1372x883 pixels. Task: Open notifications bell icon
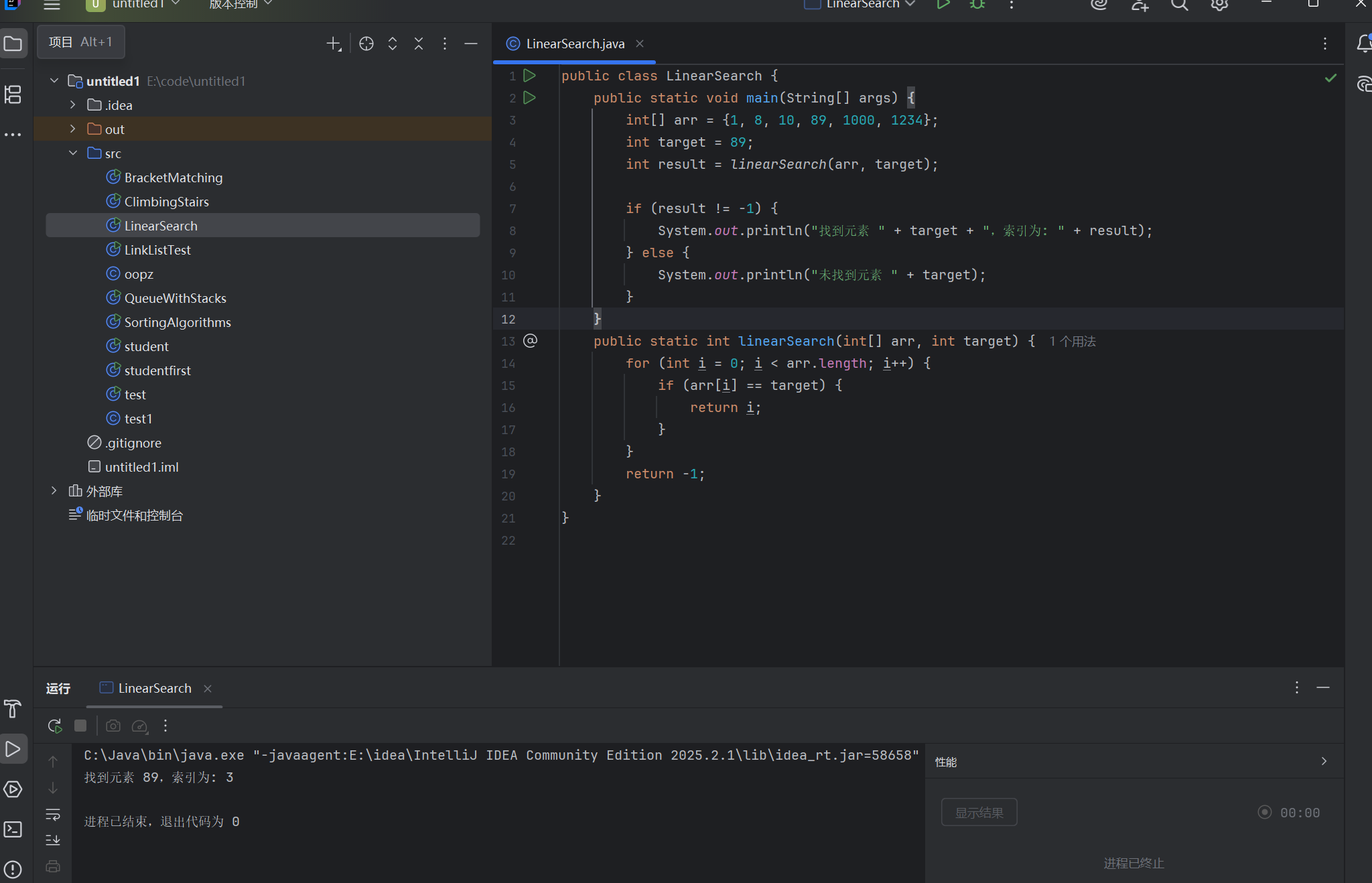(x=1364, y=44)
